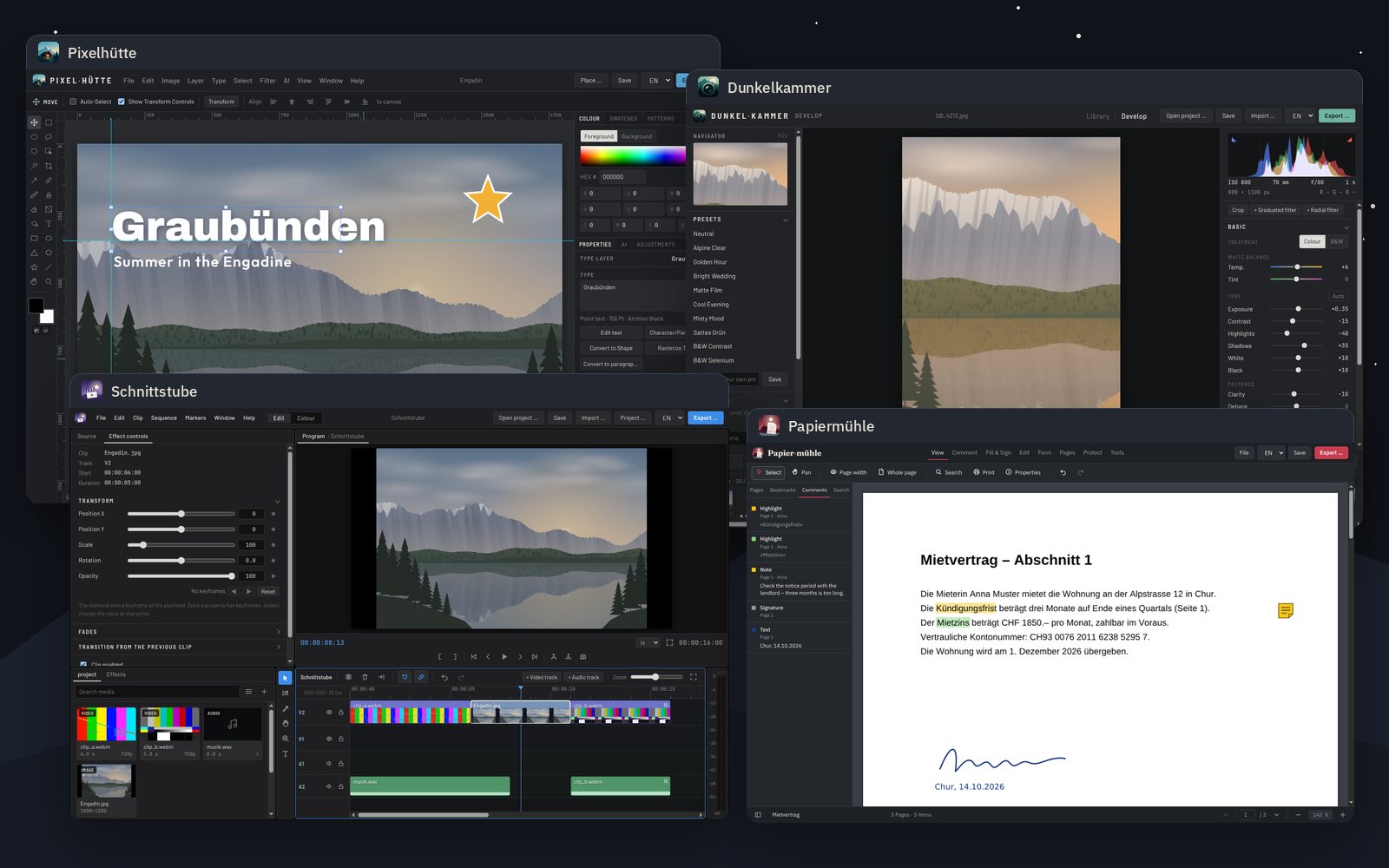Screen dimensions: 1389x868
Task: Fit timeline to view in Schnittstube
Action: coord(693,677)
